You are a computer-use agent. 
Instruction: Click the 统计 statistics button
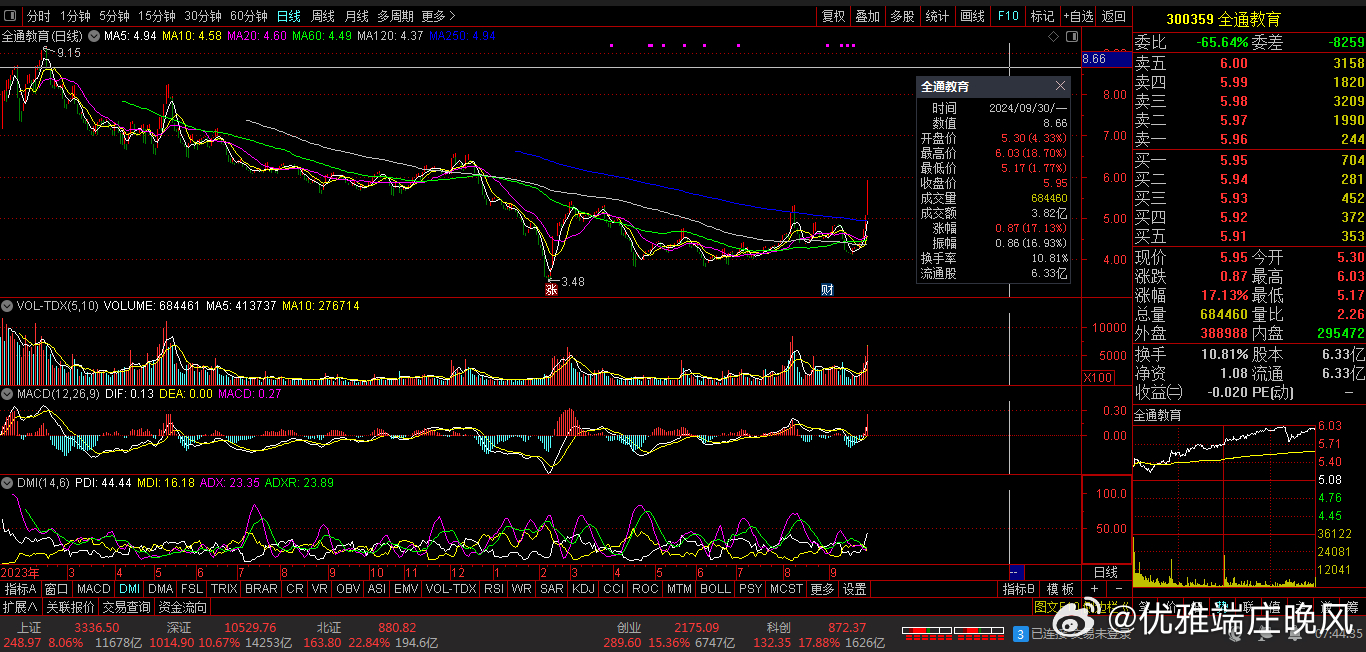pos(937,16)
